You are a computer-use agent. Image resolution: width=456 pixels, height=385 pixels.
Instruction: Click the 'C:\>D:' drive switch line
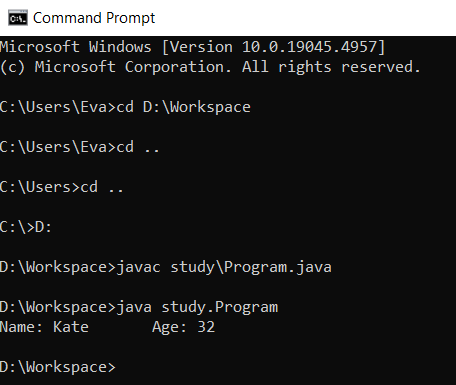(26, 227)
